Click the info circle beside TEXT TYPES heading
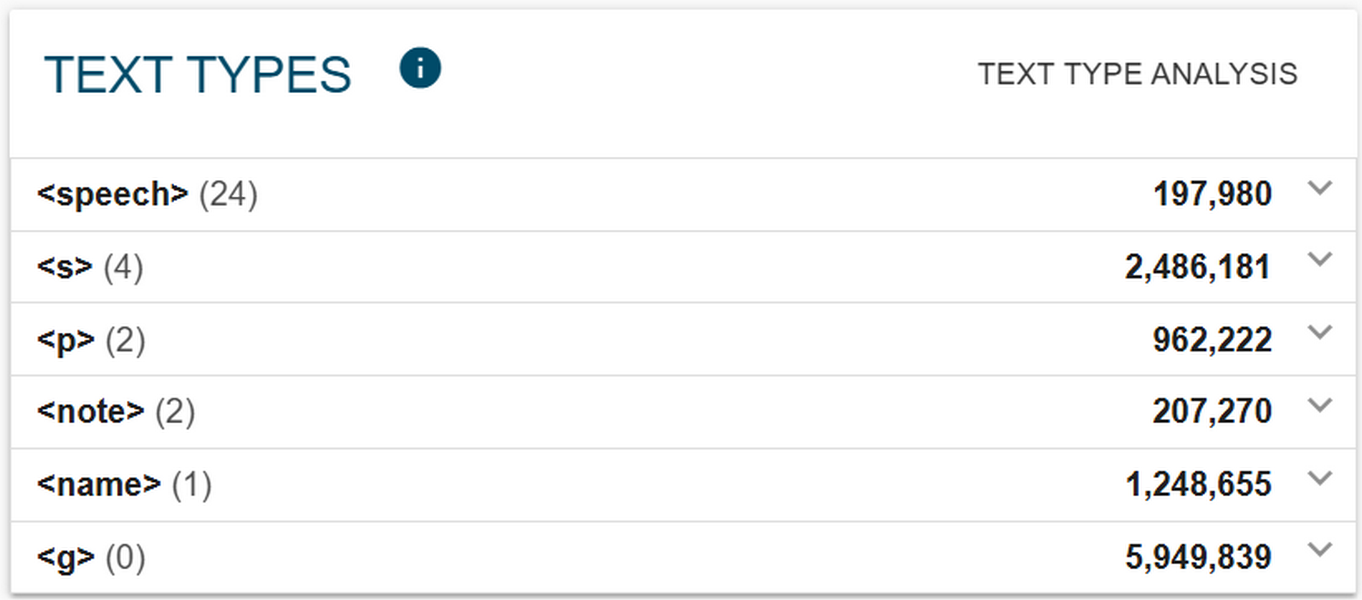Image resolution: width=1362 pixels, height=600 pixels. 420,68
